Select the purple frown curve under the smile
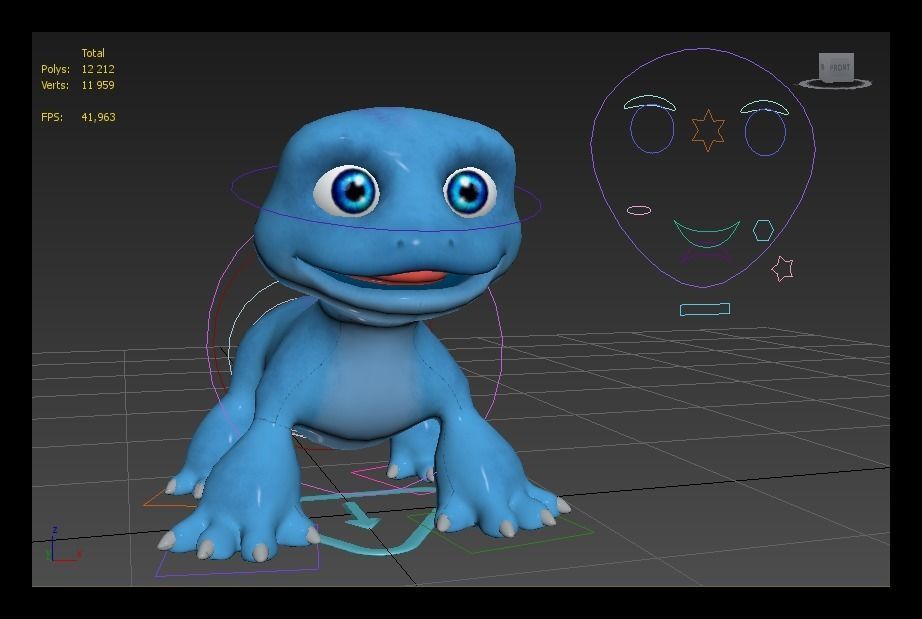 706,256
